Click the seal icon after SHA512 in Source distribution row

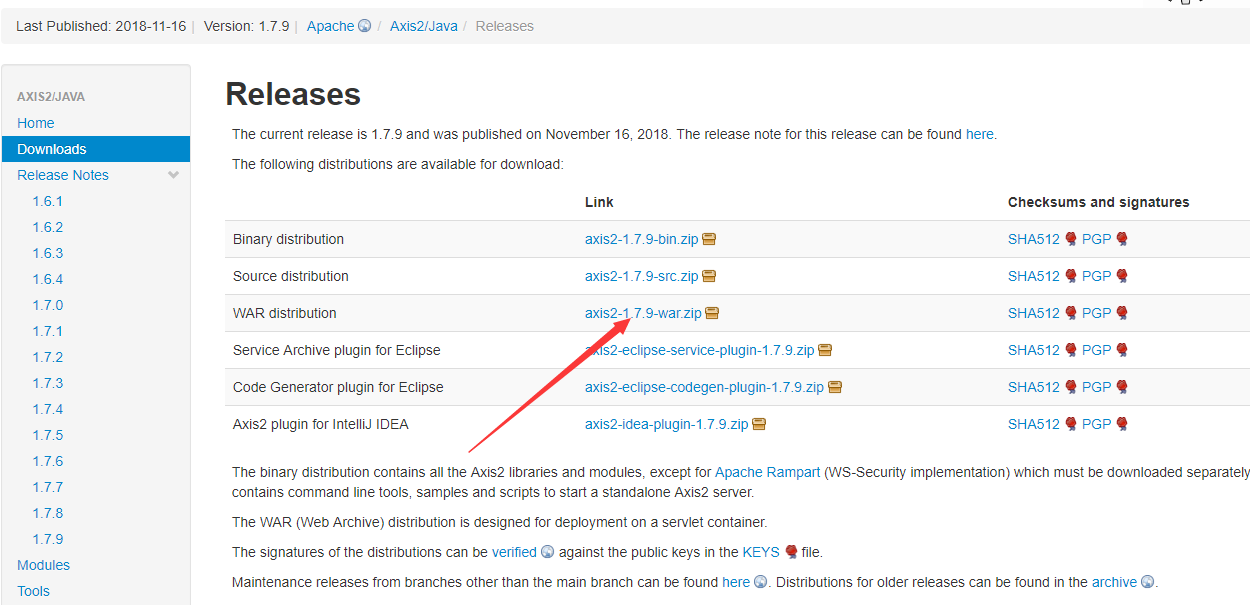(1071, 276)
